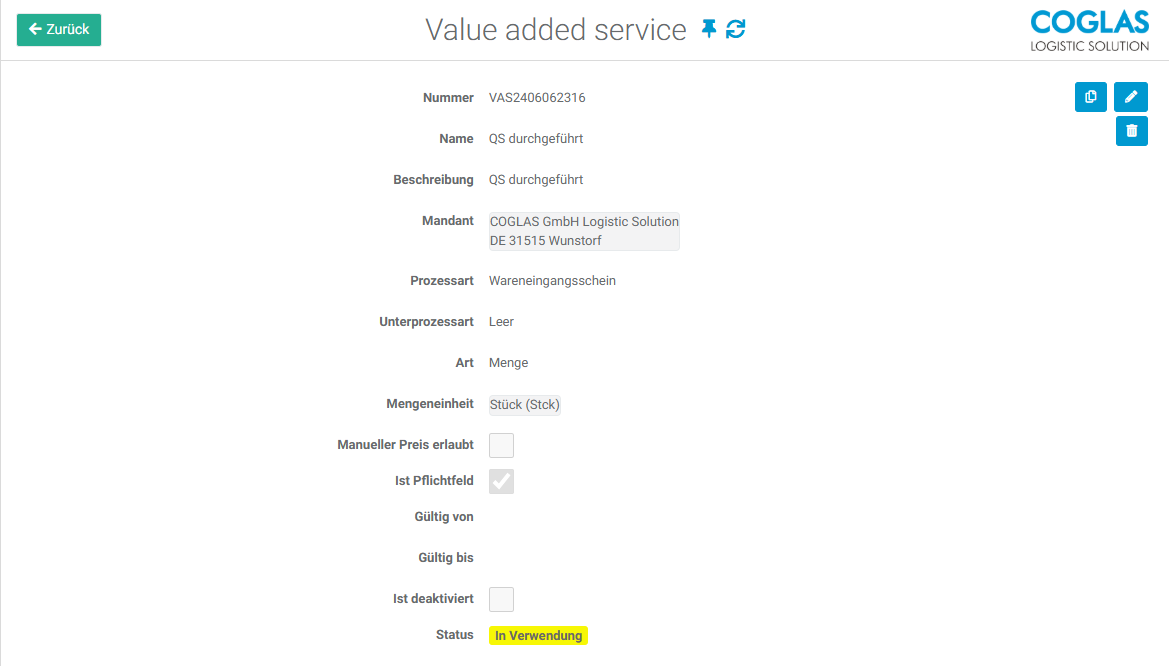Screen dimensions: 1169x666
Task: Pin the Value added service page
Action: click(x=709, y=29)
